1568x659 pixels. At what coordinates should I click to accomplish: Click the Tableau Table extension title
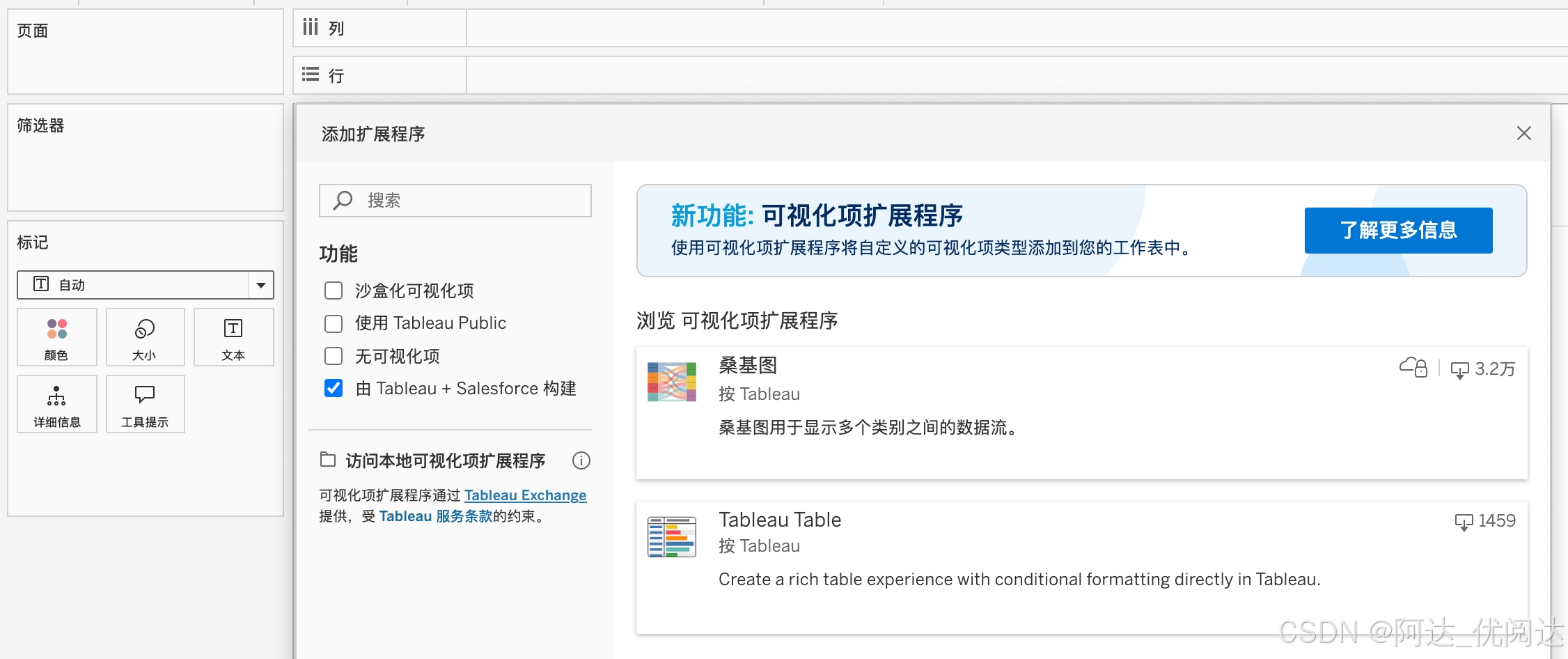[x=780, y=520]
